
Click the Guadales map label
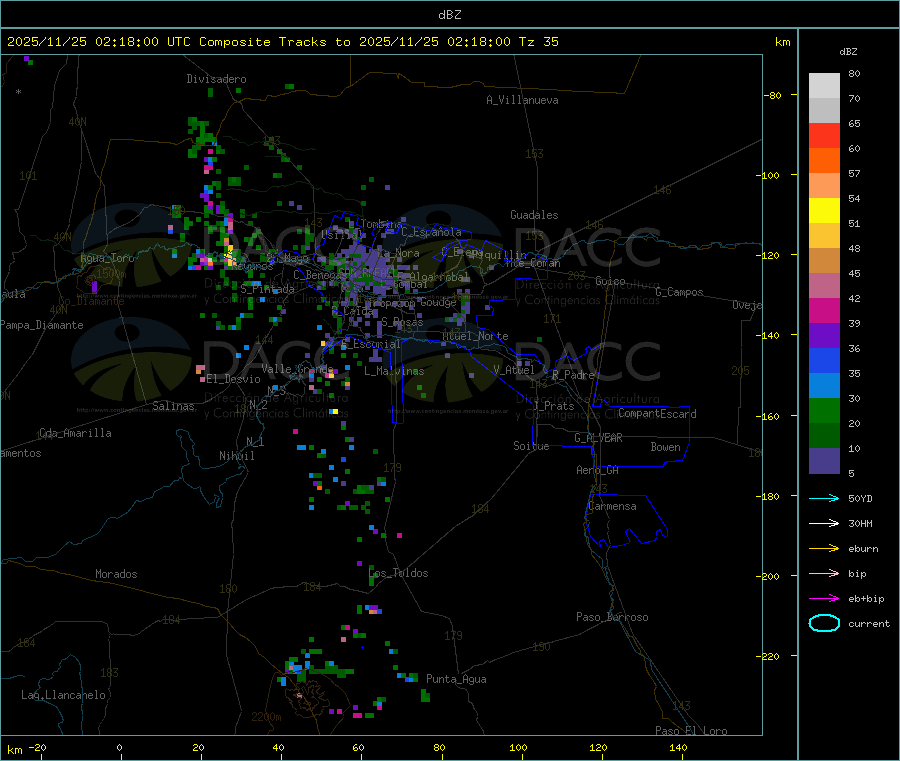click(534, 215)
